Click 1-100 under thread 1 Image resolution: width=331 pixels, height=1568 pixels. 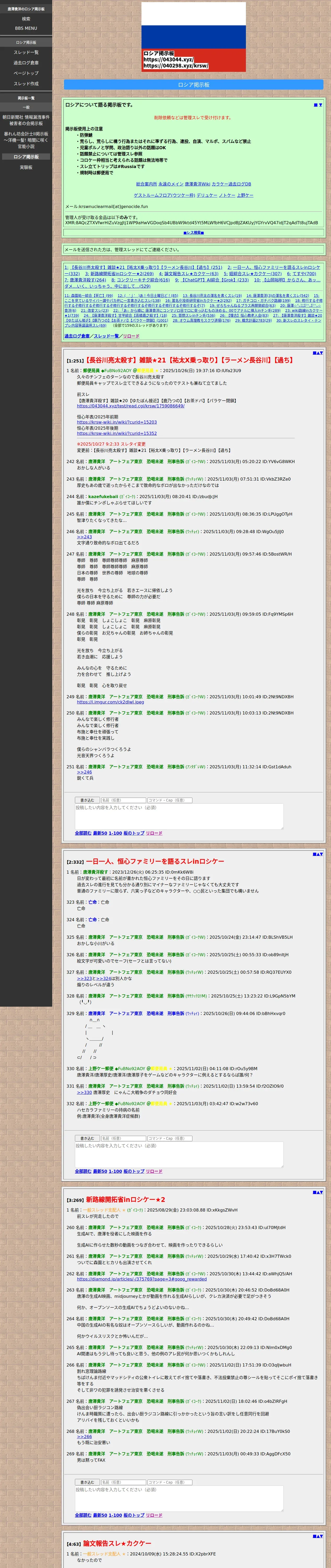(115, 833)
